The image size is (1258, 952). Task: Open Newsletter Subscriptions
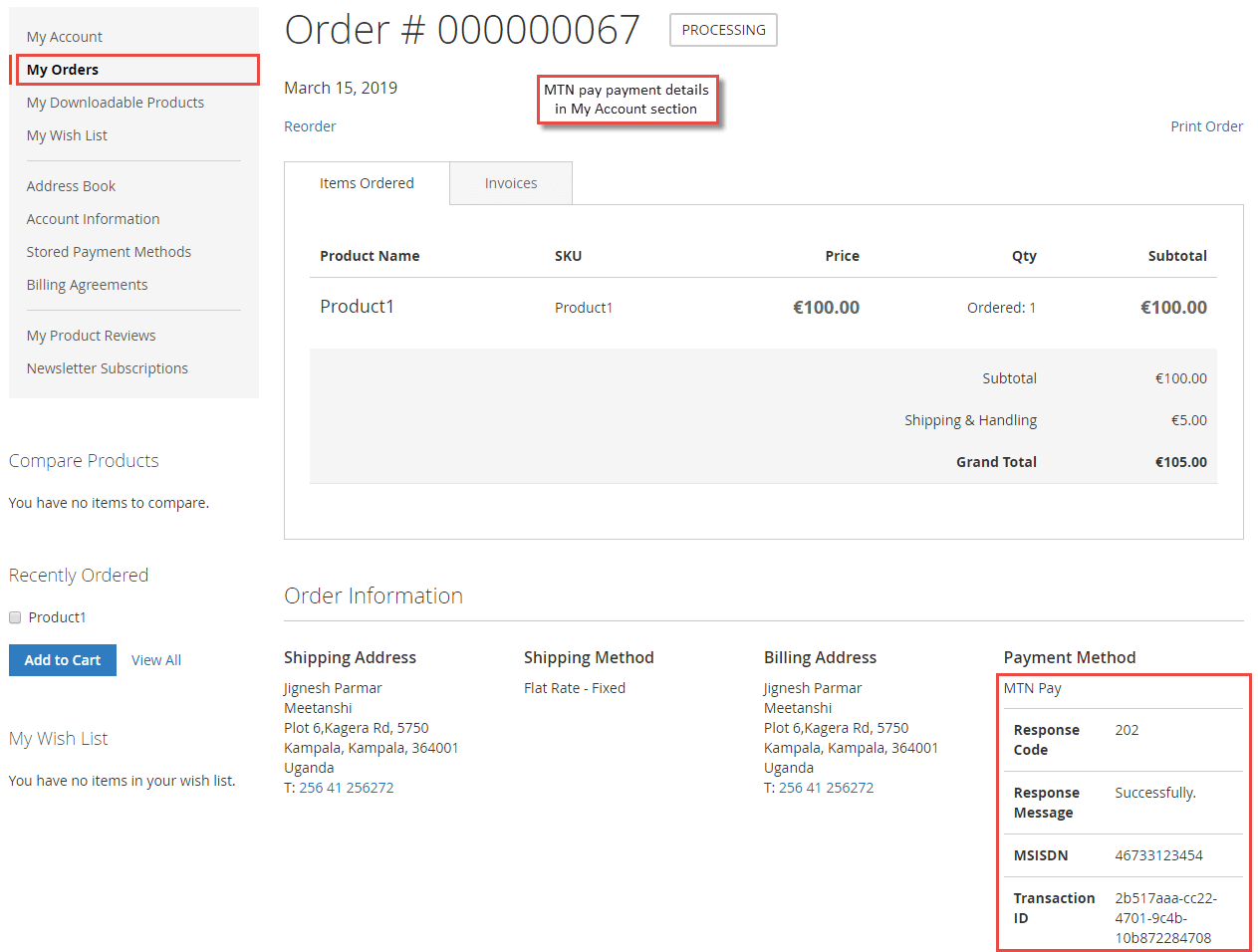[x=107, y=367]
